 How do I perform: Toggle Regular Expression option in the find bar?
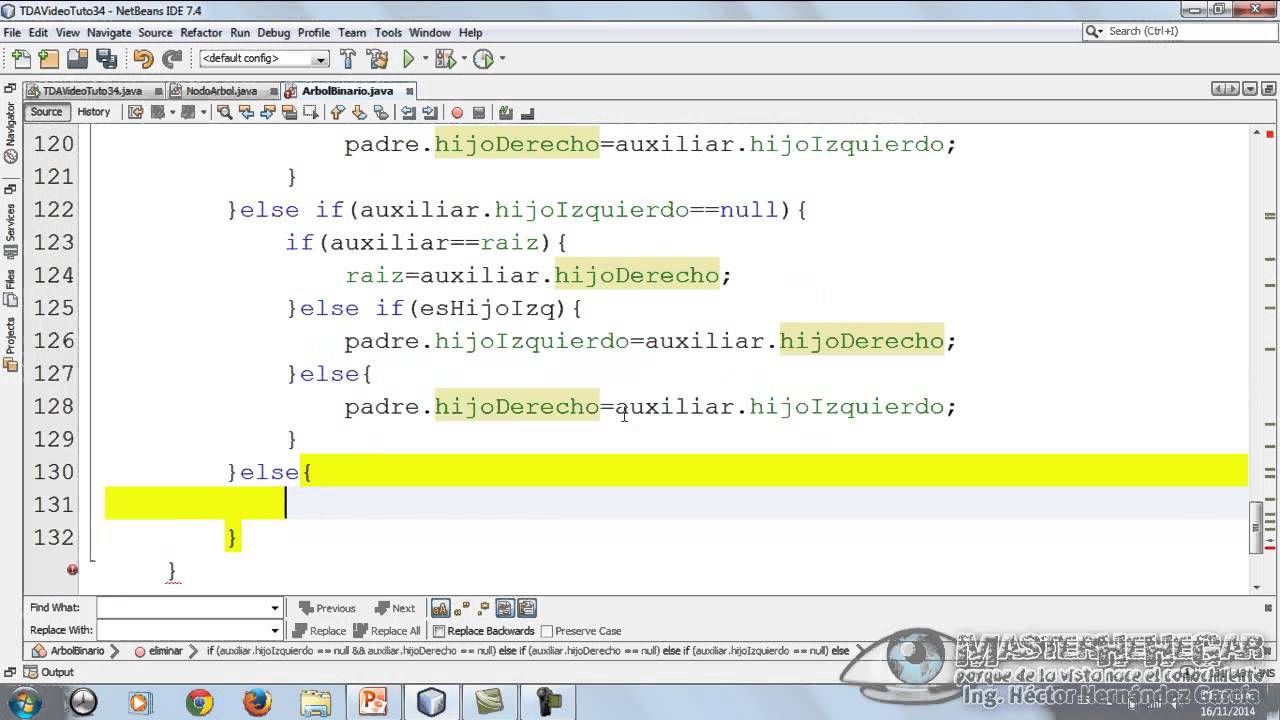coord(483,607)
